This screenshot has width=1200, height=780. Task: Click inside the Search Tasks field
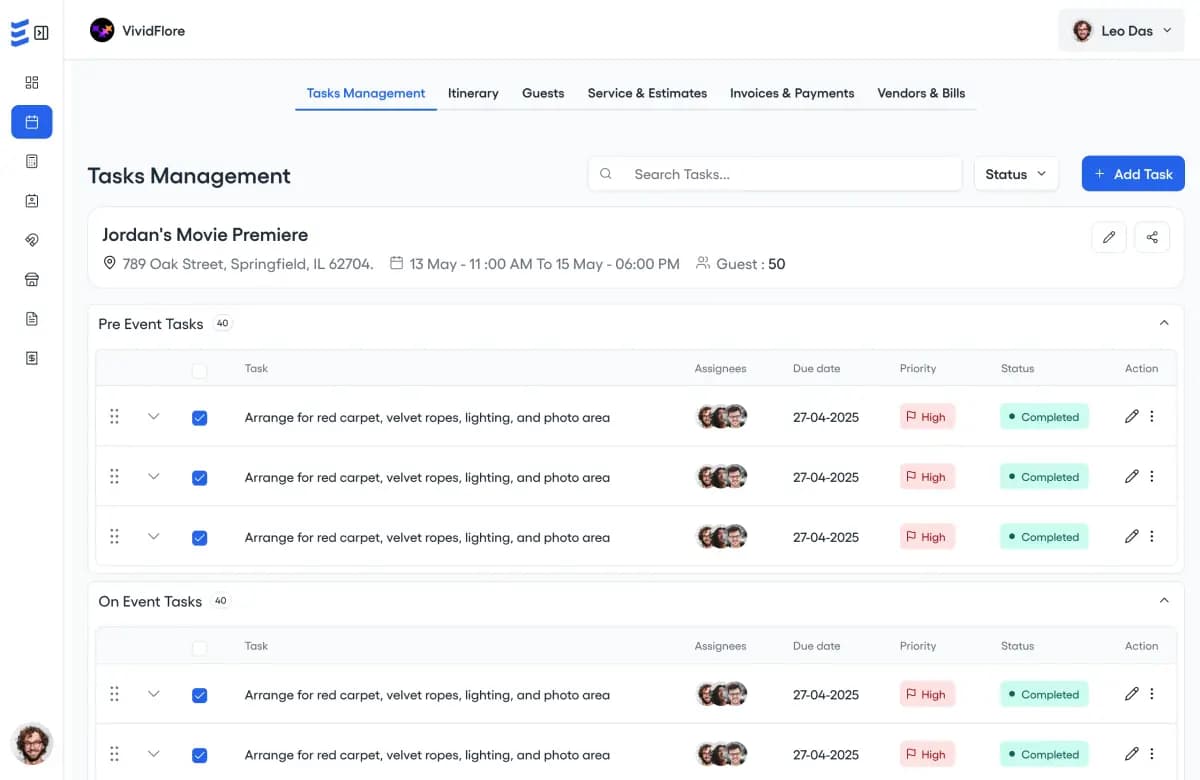[775, 173]
